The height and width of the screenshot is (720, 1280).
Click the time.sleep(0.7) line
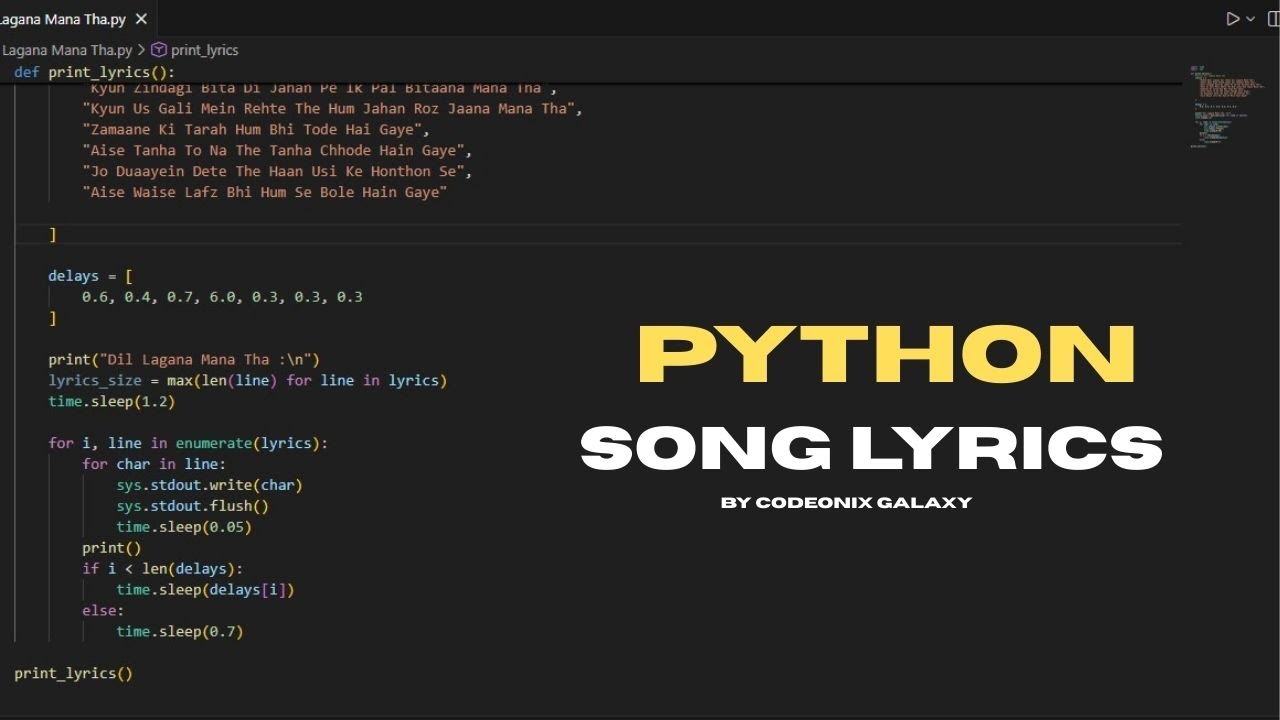click(x=180, y=631)
